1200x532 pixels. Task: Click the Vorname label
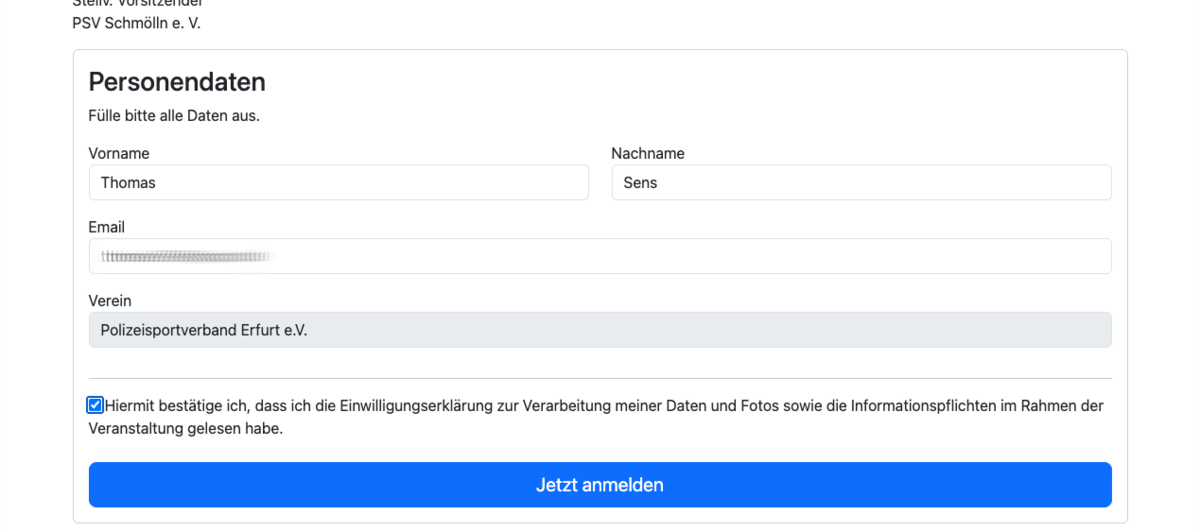(119, 153)
